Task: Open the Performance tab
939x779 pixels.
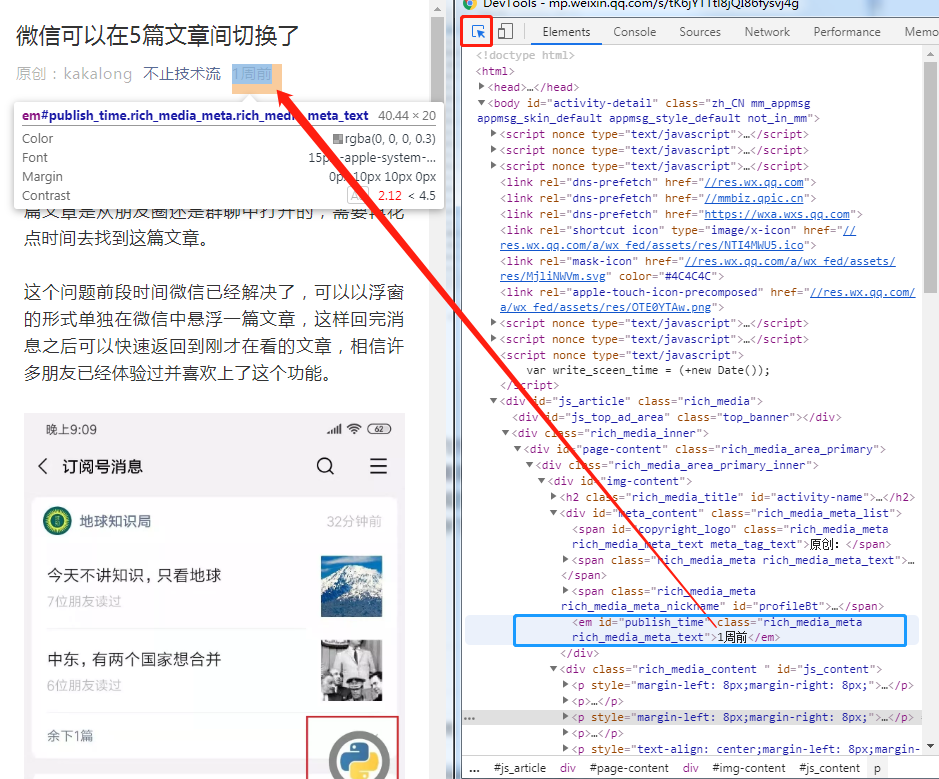Action: (846, 32)
